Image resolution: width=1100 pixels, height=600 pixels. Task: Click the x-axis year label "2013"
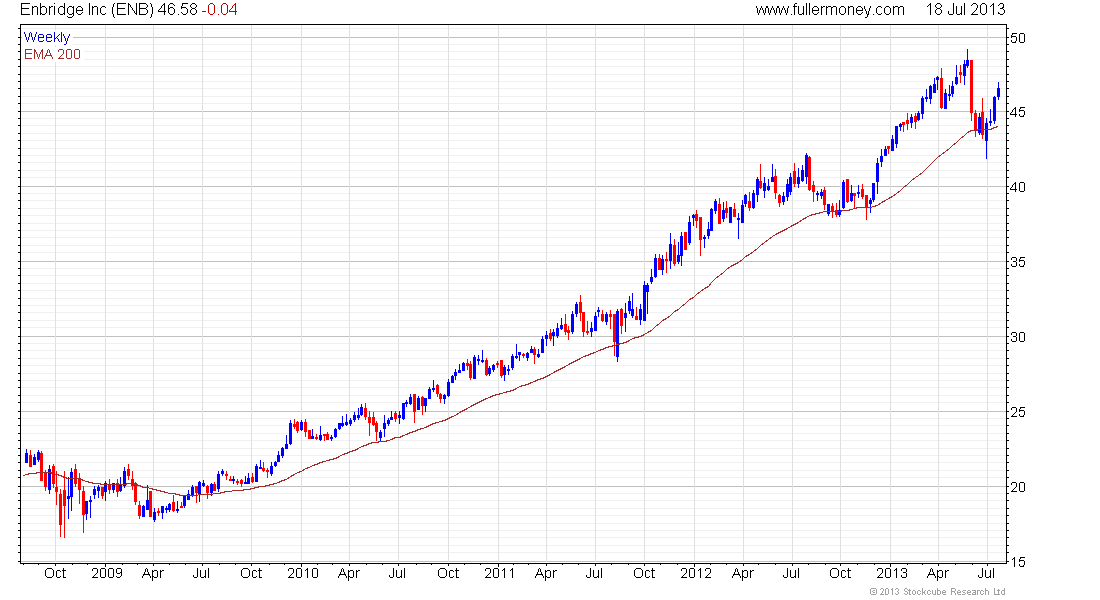click(892, 573)
